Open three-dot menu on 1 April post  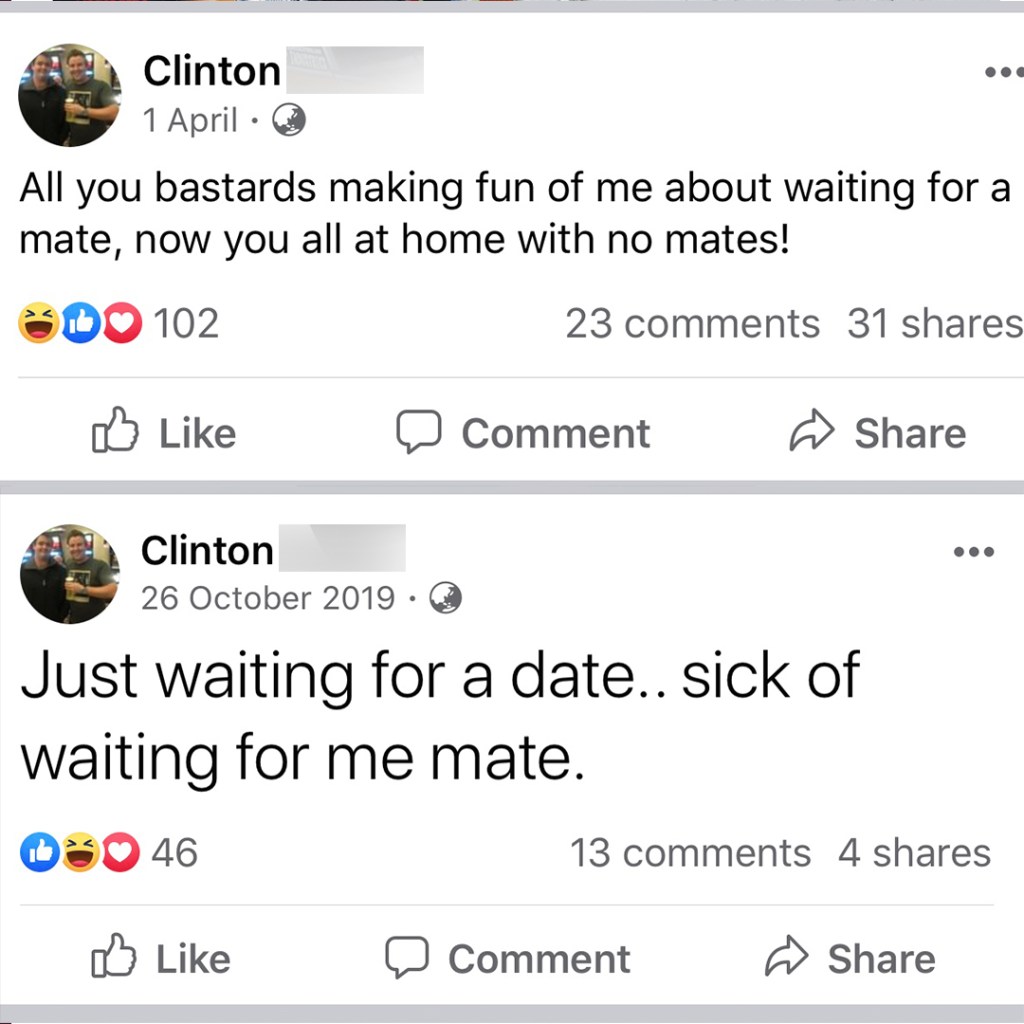point(1004,72)
